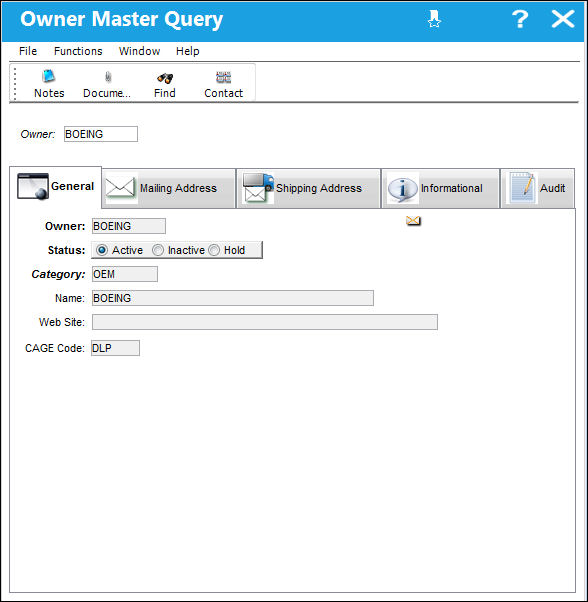
Task: Click the toolbar drag handle dots
Action: point(15,83)
